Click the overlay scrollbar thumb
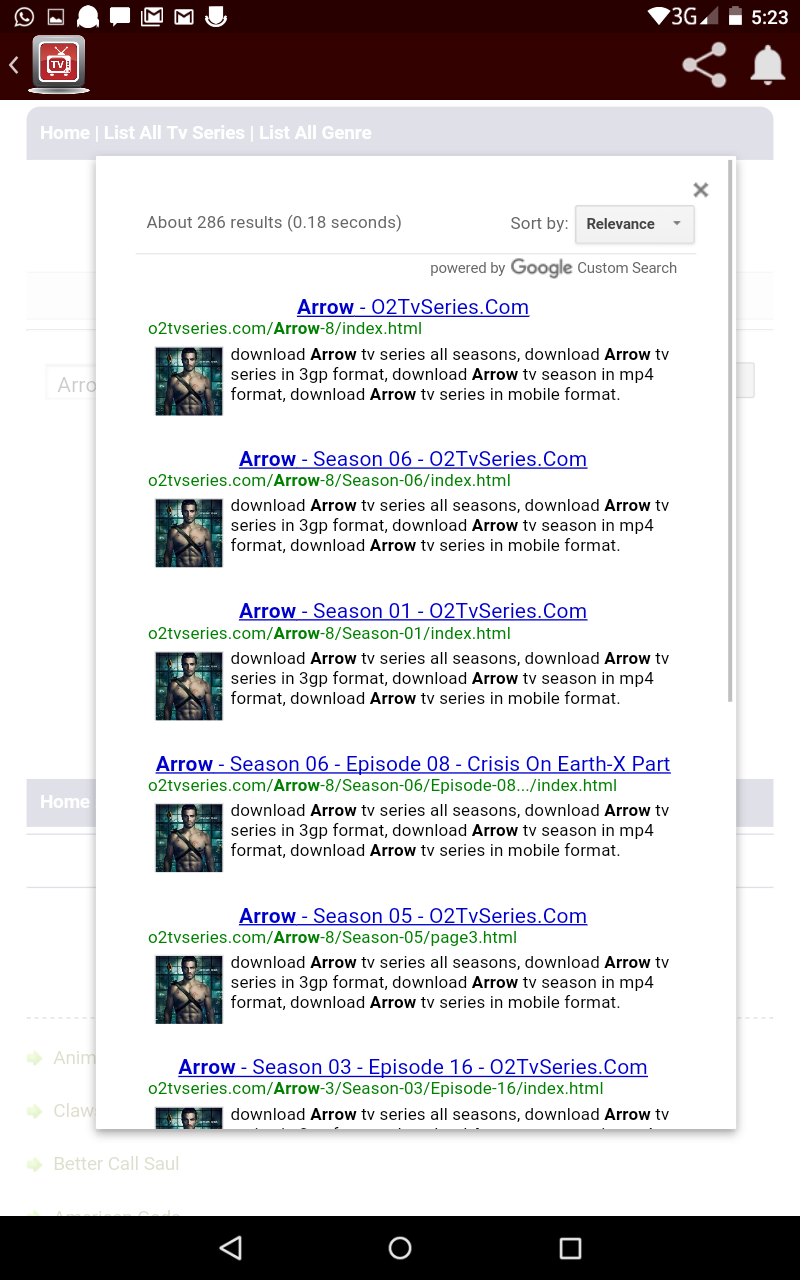The image size is (800, 1280). pyautogui.click(x=730, y=430)
